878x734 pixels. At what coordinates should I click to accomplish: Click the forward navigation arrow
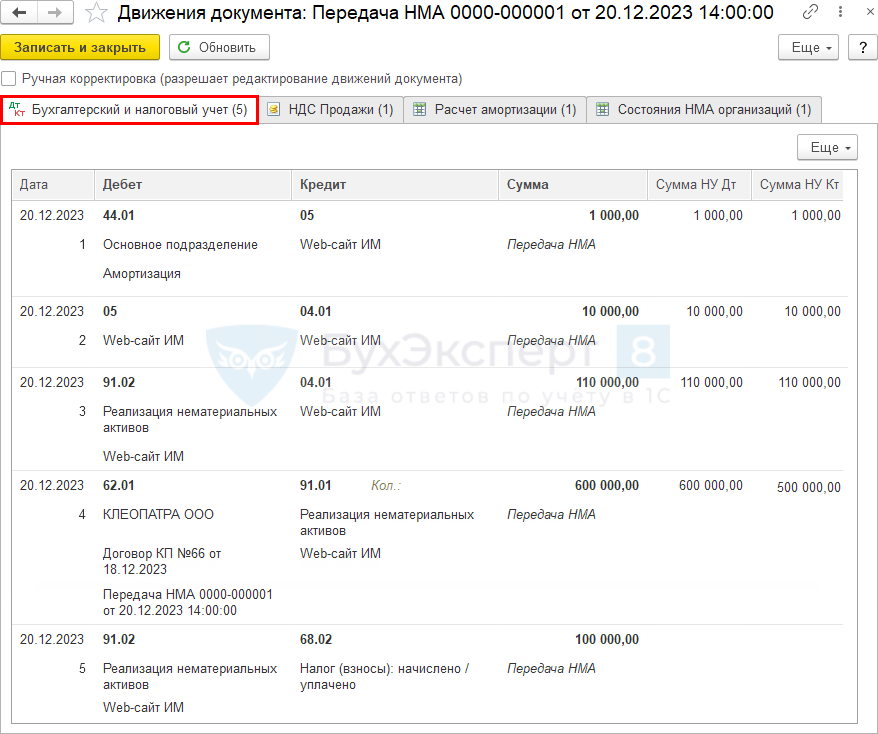point(54,13)
